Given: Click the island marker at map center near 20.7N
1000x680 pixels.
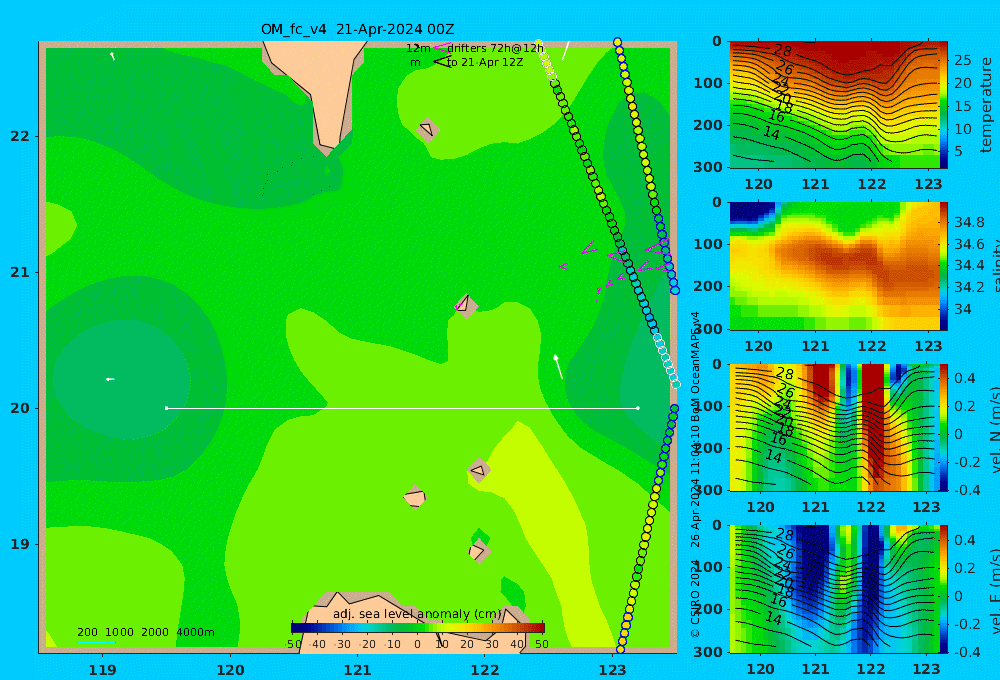Looking at the screenshot, I should tap(466, 306).
